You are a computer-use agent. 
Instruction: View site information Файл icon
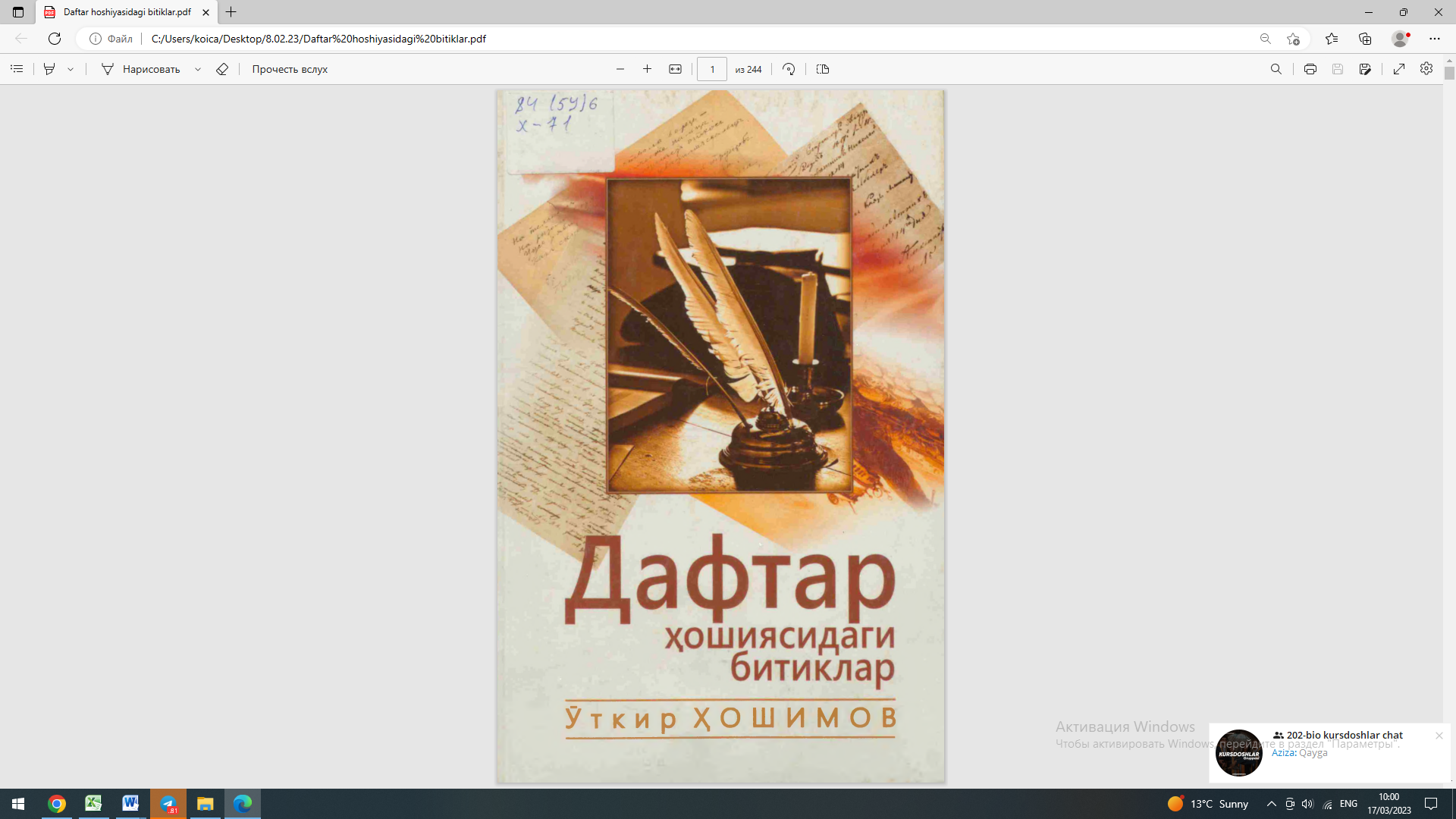point(111,39)
